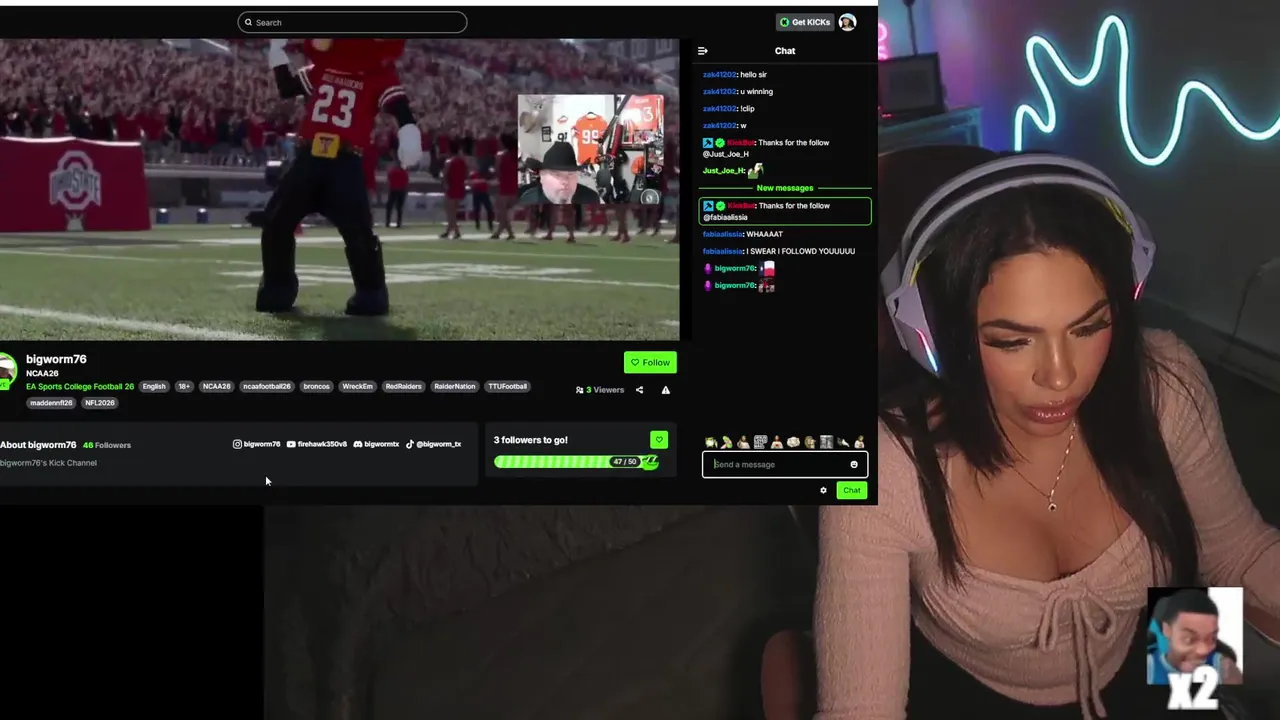The height and width of the screenshot is (720, 1280).
Task: Click the '3 followers to go!' text
Action: pos(530,440)
